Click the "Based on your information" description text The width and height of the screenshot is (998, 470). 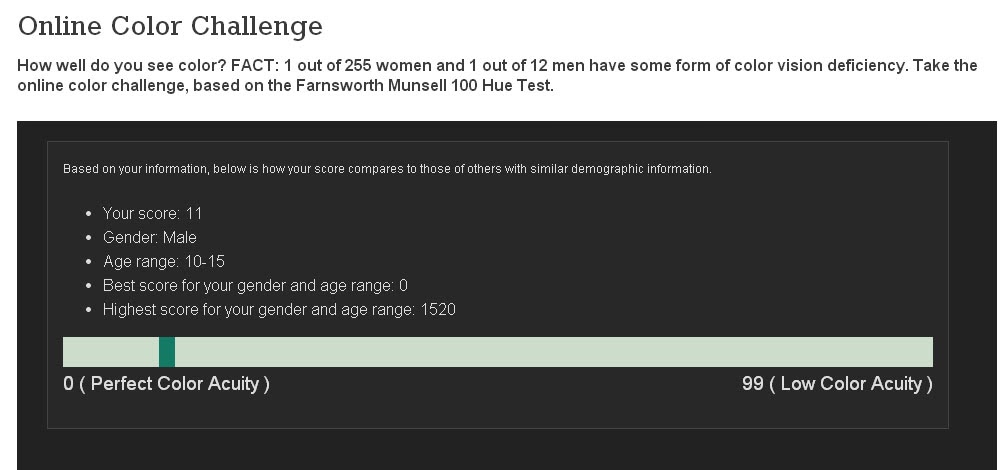click(x=387, y=169)
